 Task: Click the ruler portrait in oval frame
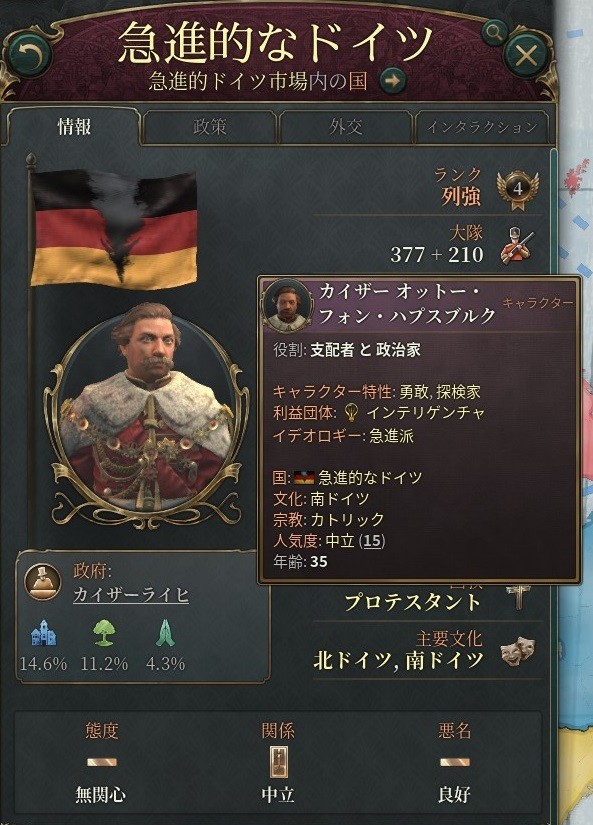click(x=147, y=413)
